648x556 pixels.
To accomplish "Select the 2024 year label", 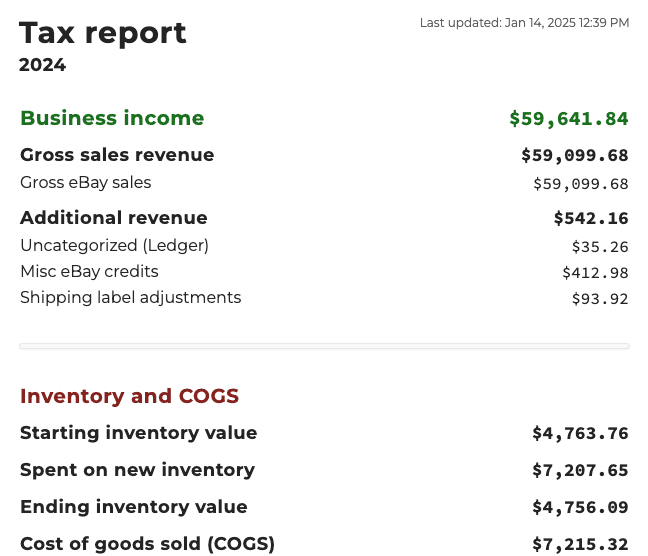I will [42, 65].
